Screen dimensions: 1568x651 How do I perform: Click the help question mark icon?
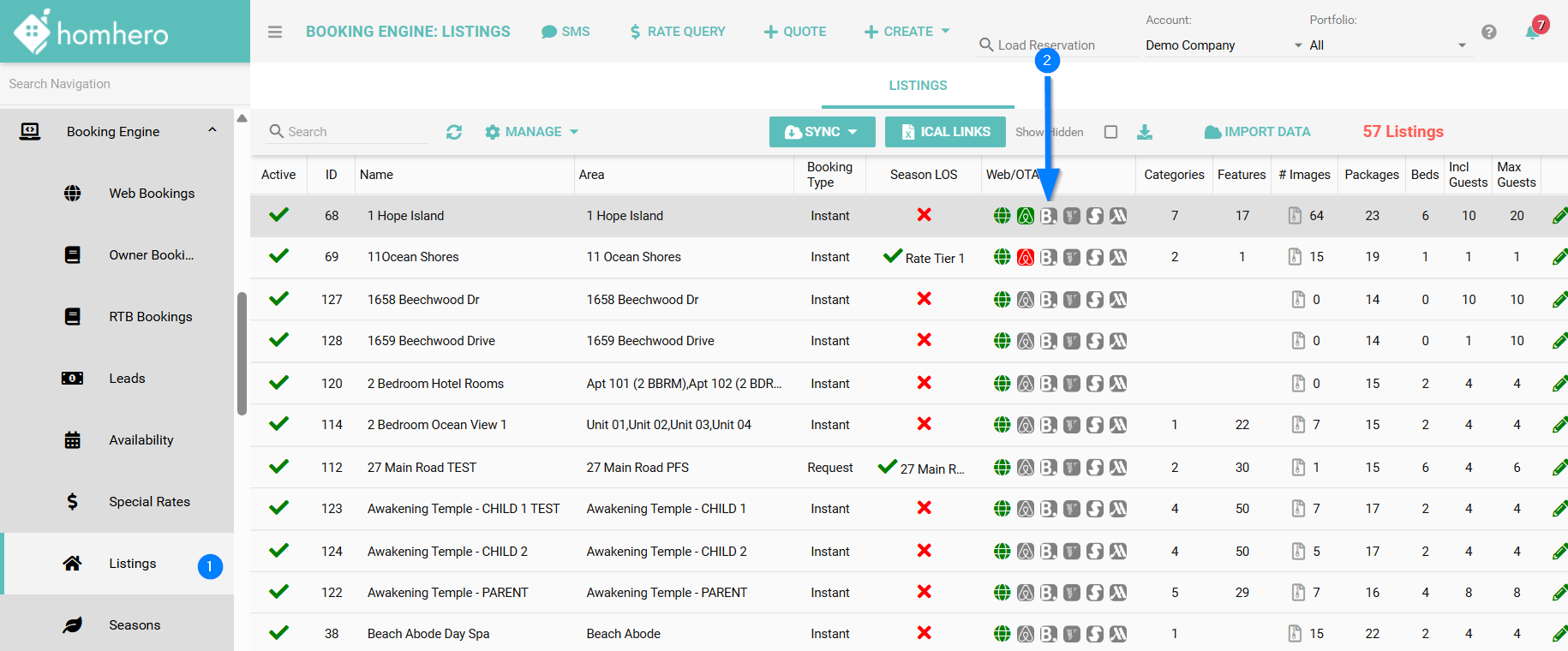pyautogui.click(x=1489, y=32)
